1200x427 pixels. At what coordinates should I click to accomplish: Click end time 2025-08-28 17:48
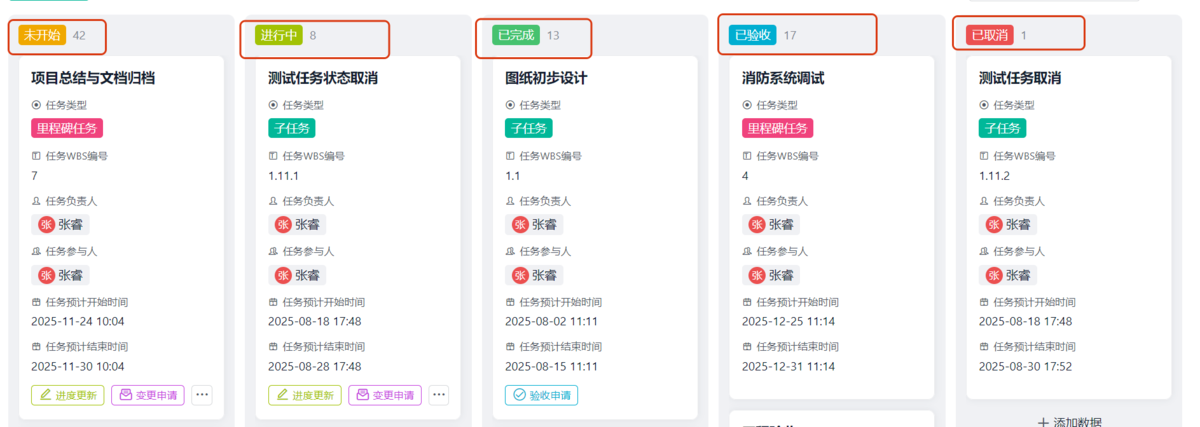(x=315, y=366)
